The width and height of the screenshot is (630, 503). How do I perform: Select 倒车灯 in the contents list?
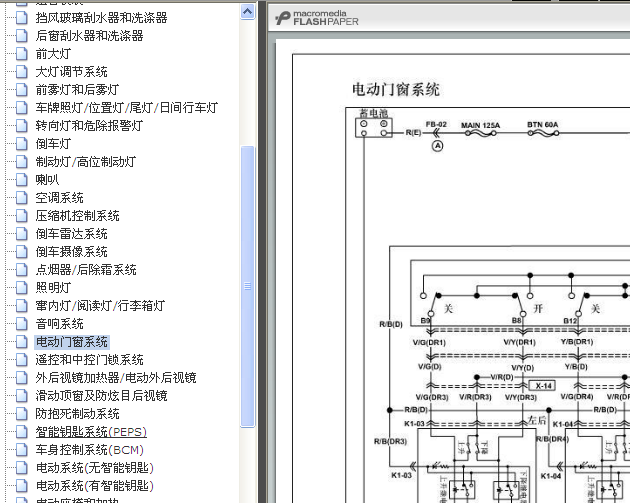point(53,144)
